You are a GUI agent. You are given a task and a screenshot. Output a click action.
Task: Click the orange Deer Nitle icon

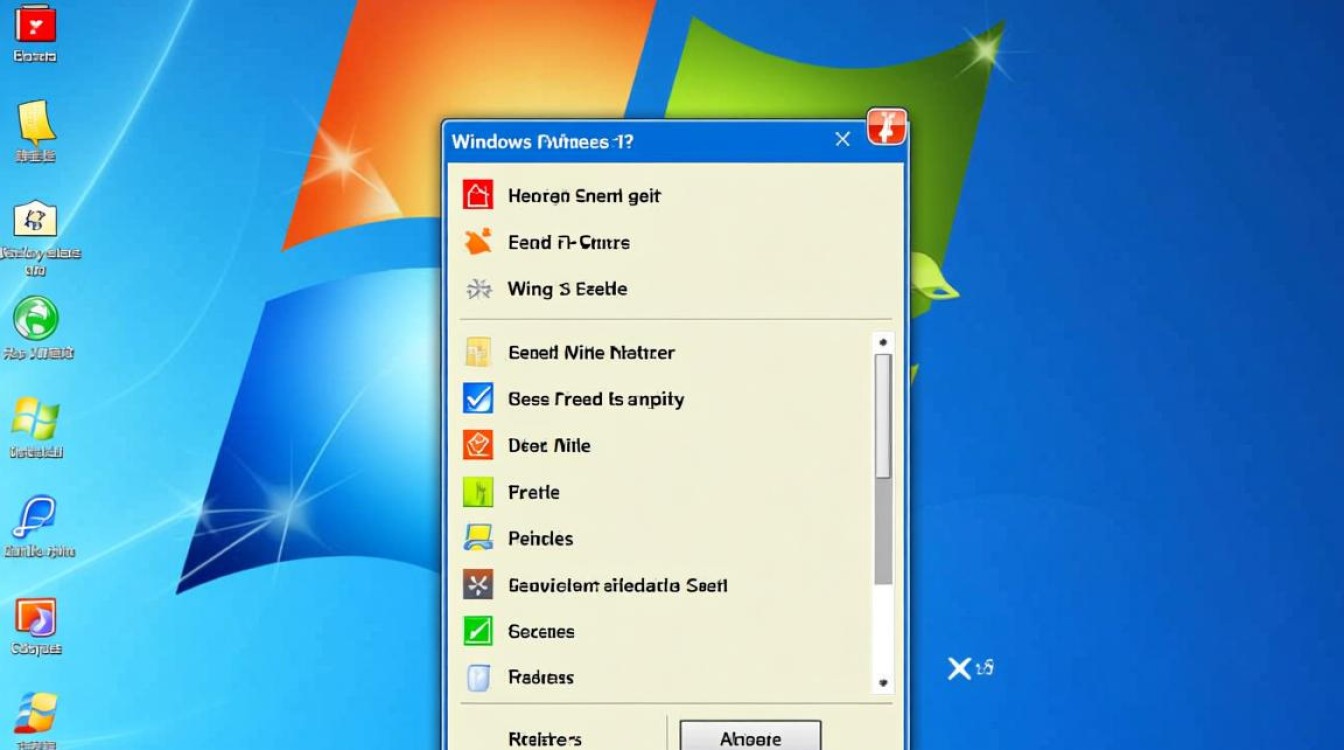(478, 445)
